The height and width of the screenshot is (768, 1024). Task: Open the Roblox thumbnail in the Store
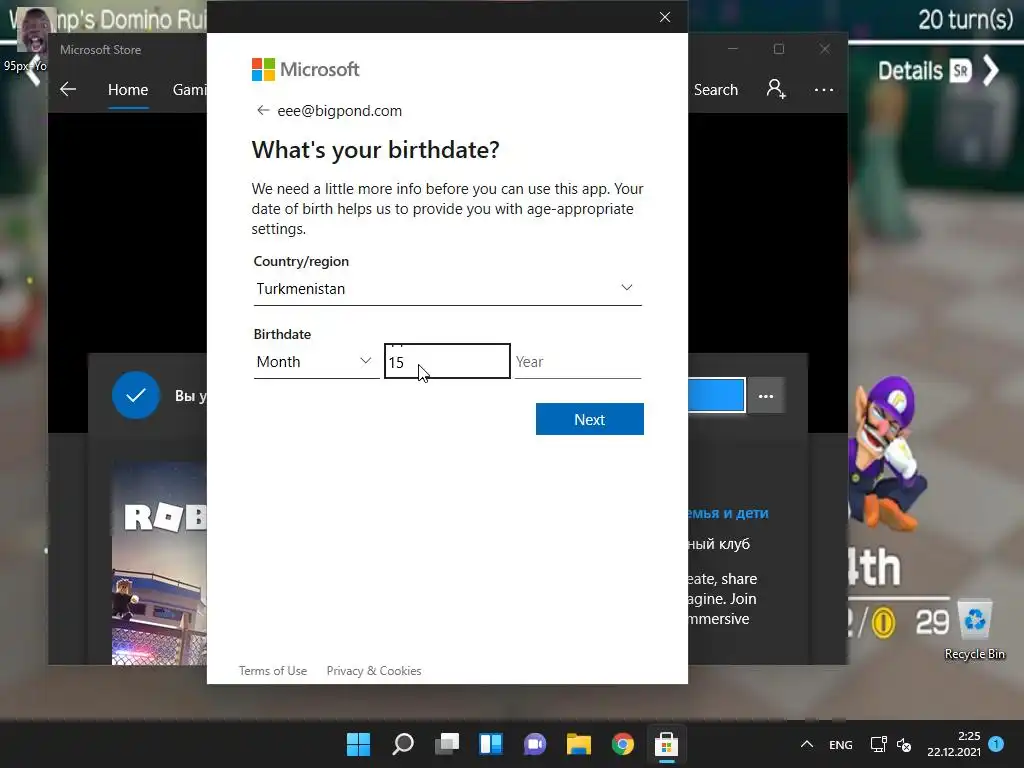click(x=159, y=564)
